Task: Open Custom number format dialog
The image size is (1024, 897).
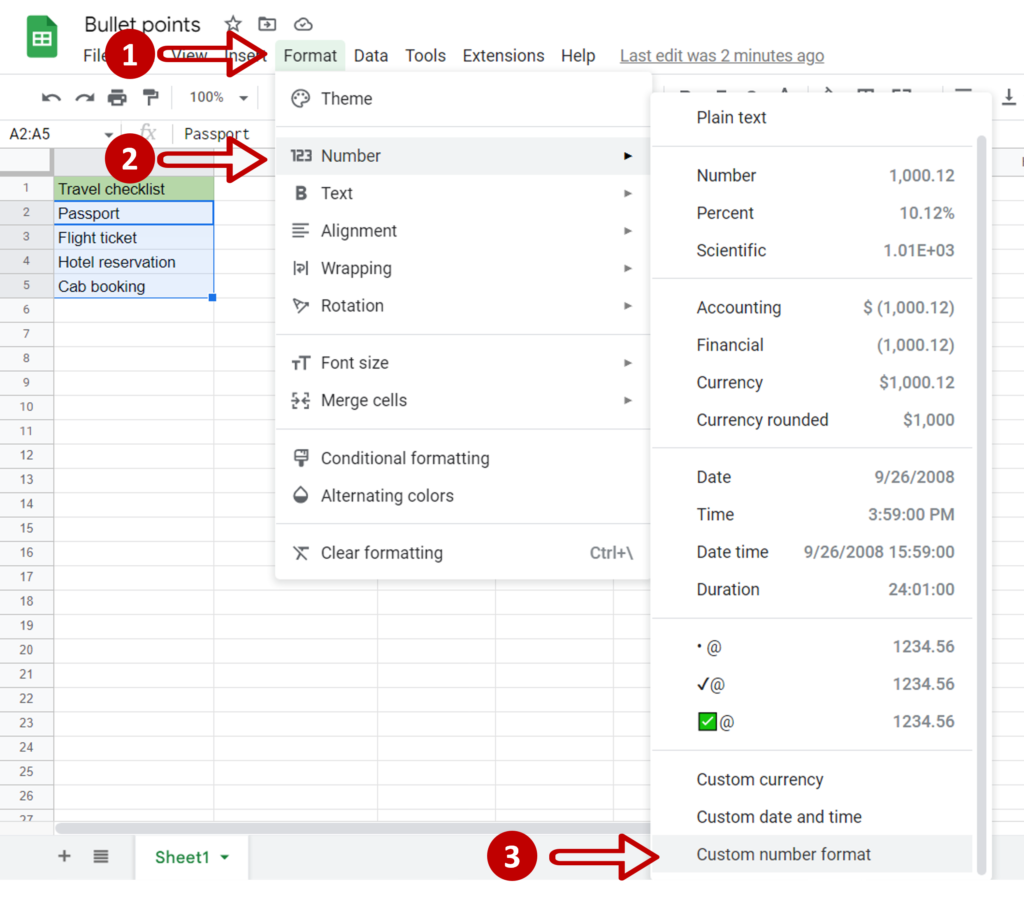Action: (812, 855)
